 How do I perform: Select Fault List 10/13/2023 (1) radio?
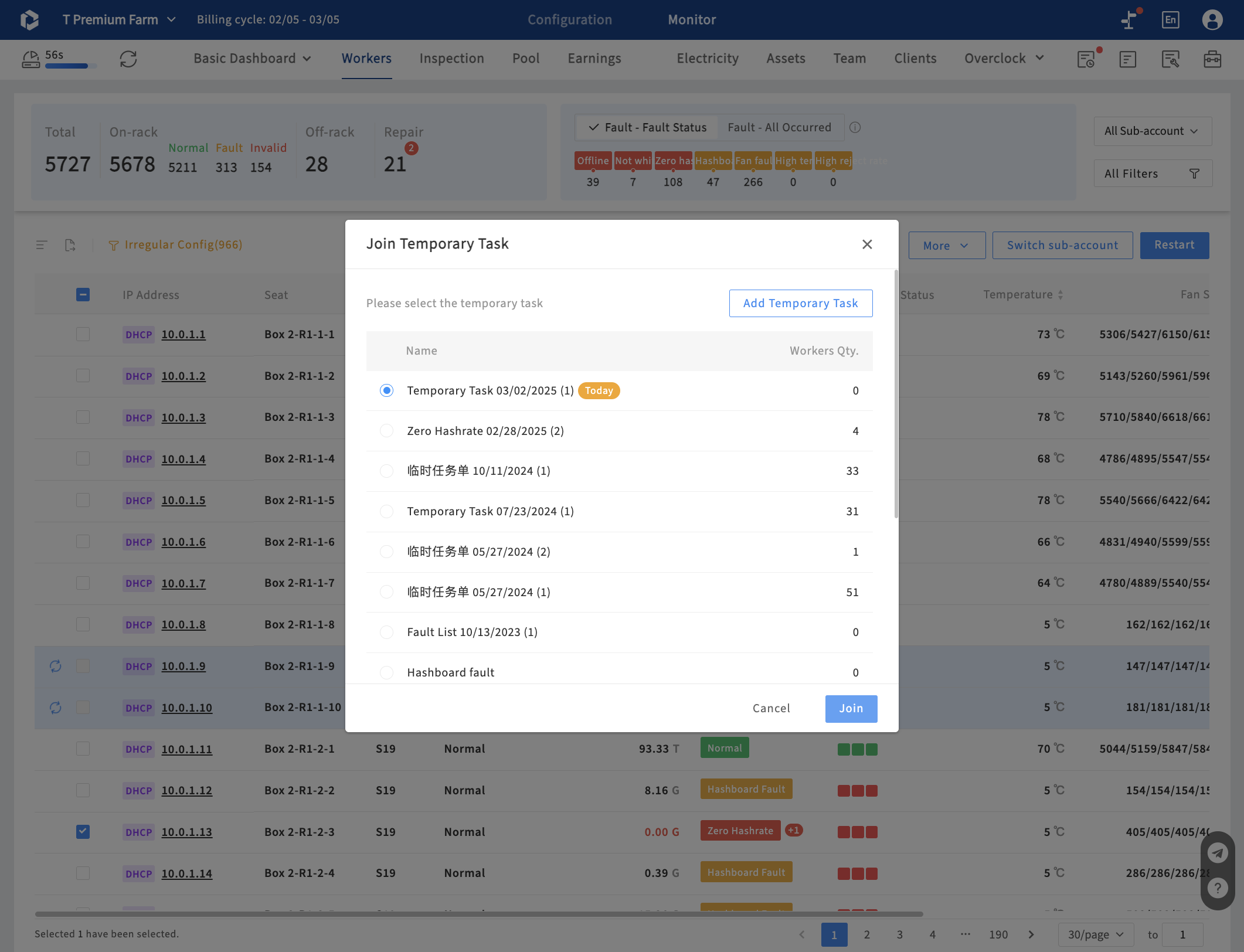point(386,632)
